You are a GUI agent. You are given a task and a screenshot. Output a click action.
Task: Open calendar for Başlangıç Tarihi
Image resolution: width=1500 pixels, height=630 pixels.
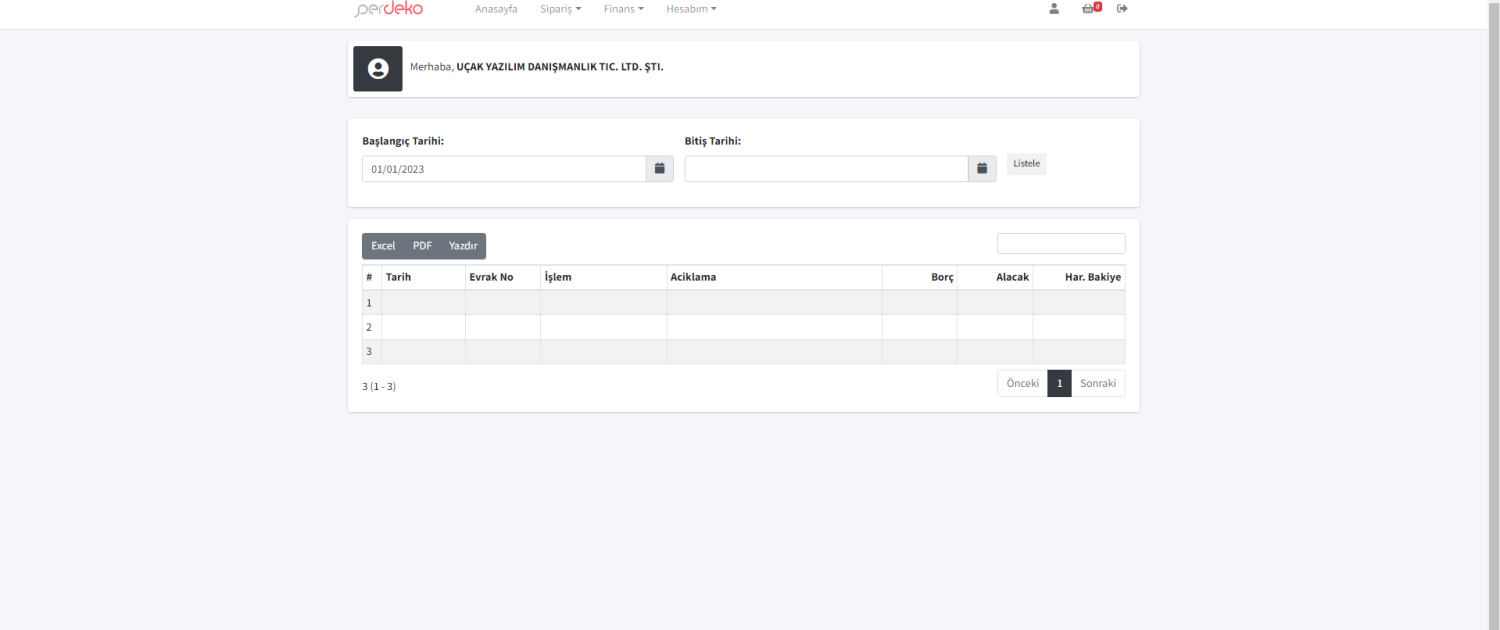click(660, 169)
